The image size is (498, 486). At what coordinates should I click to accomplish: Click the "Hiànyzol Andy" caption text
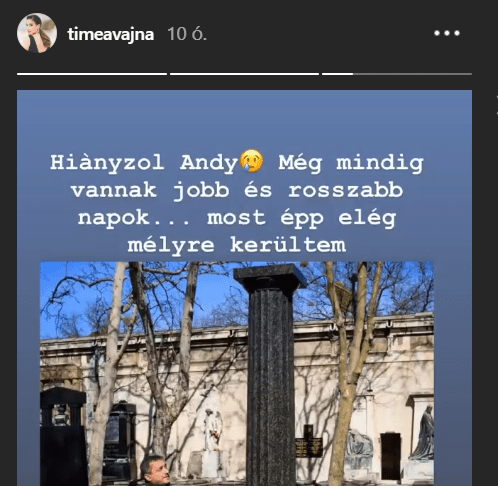pyautogui.click(x=144, y=163)
